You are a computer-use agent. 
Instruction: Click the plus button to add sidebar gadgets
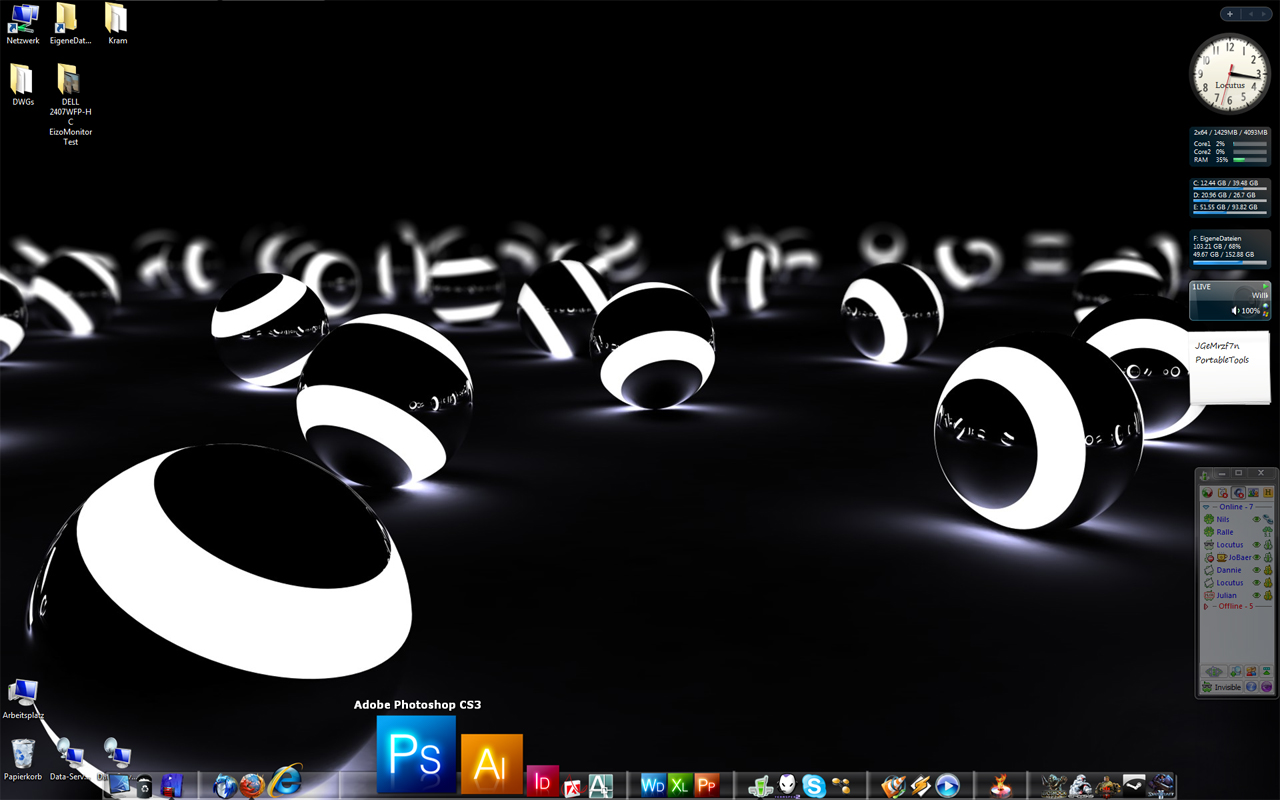pos(1230,14)
